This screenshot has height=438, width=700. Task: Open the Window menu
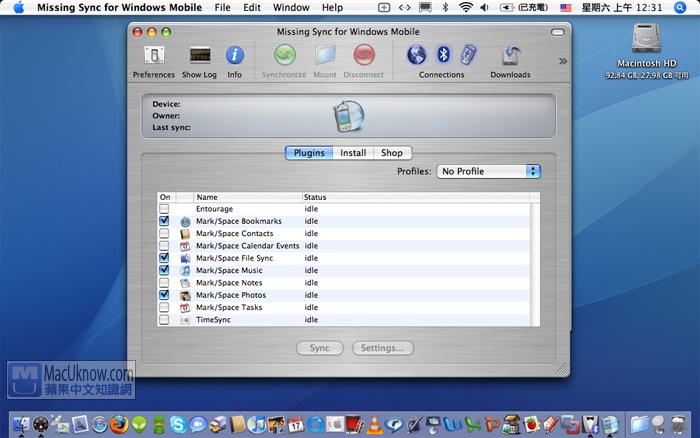point(291,8)
